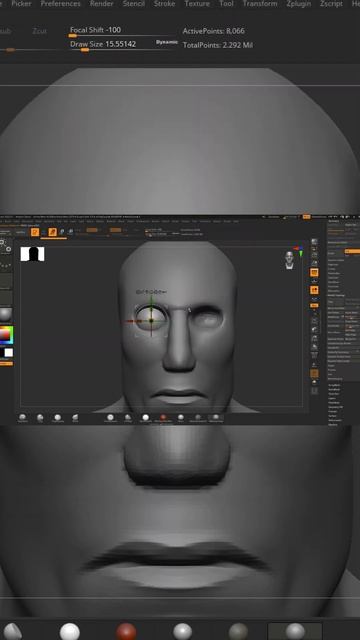Click the gray material sphere on inset left shelf

5,315
